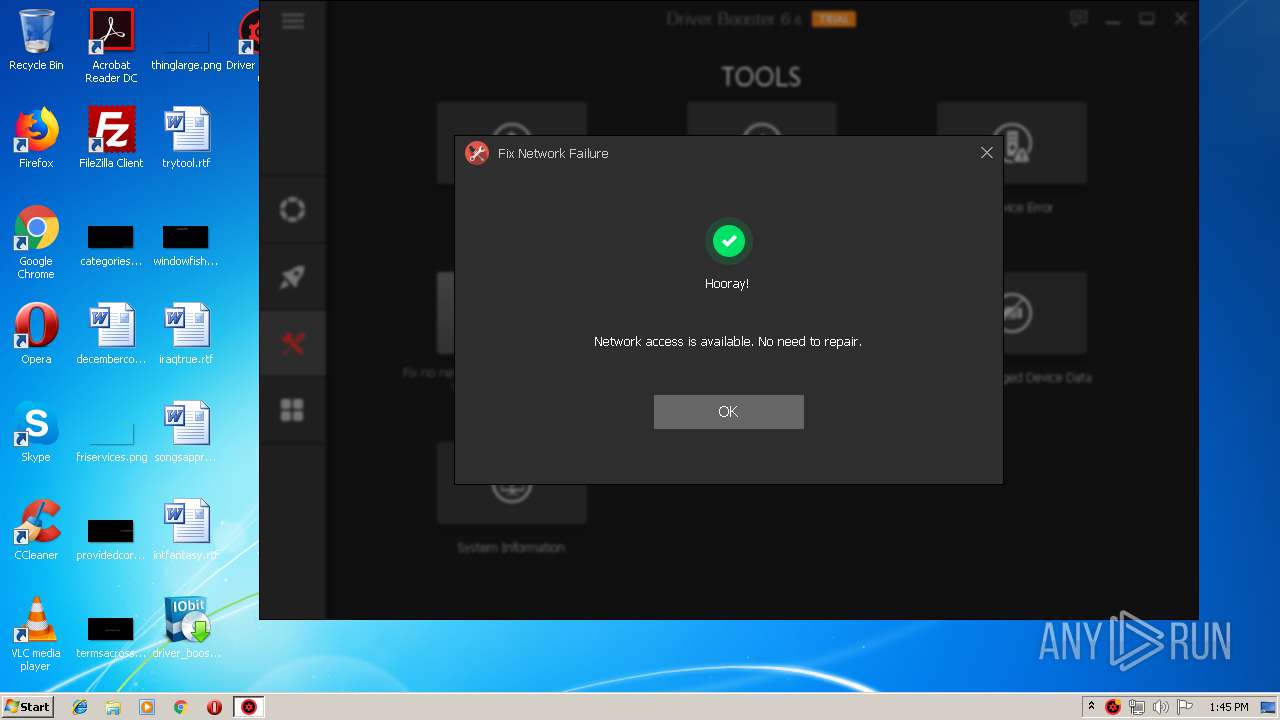1280x720 pixels.
Task: Select the Opera desktop shortcut
Action: 36,334
